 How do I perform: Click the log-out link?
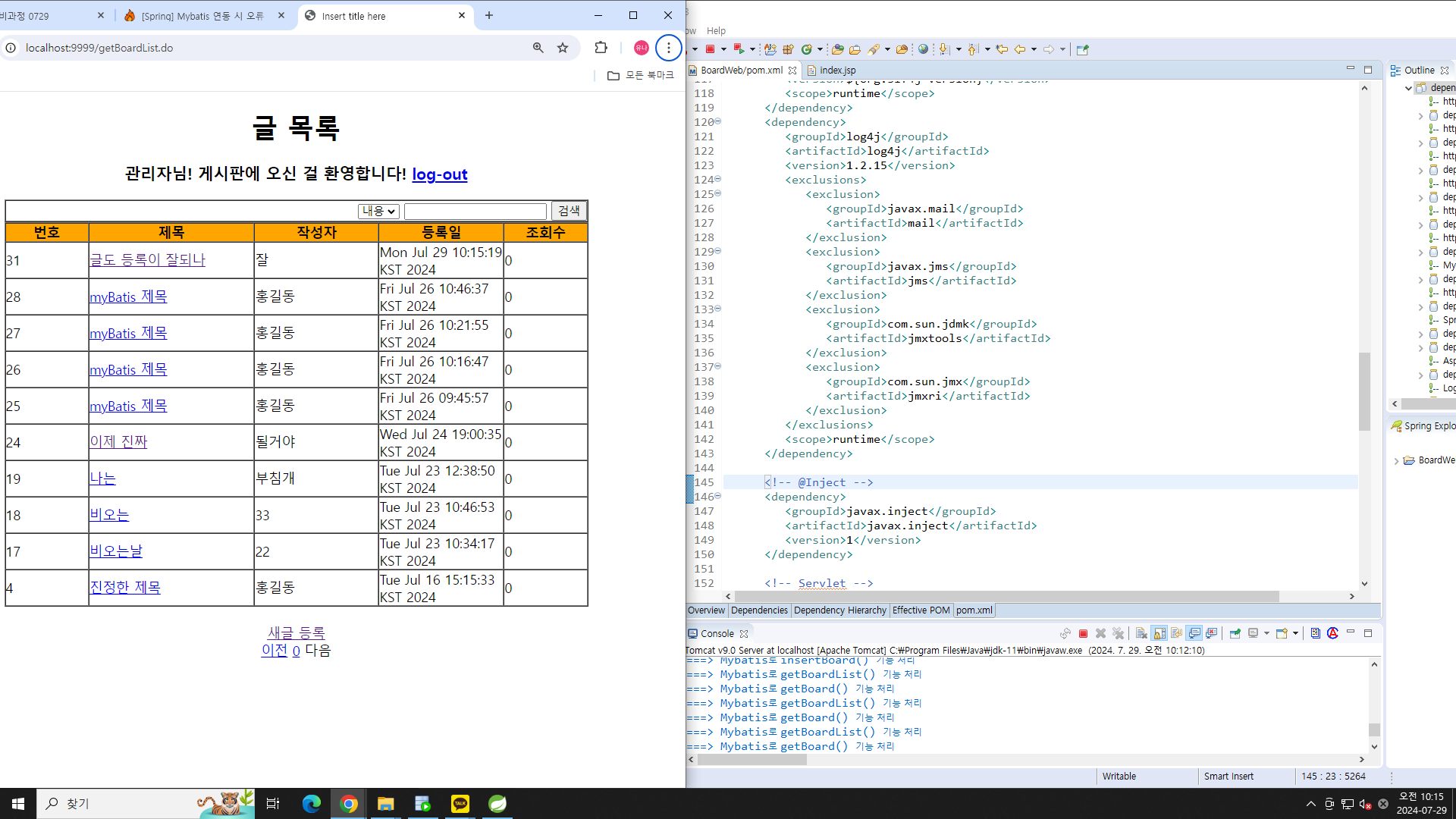(440, 174)
